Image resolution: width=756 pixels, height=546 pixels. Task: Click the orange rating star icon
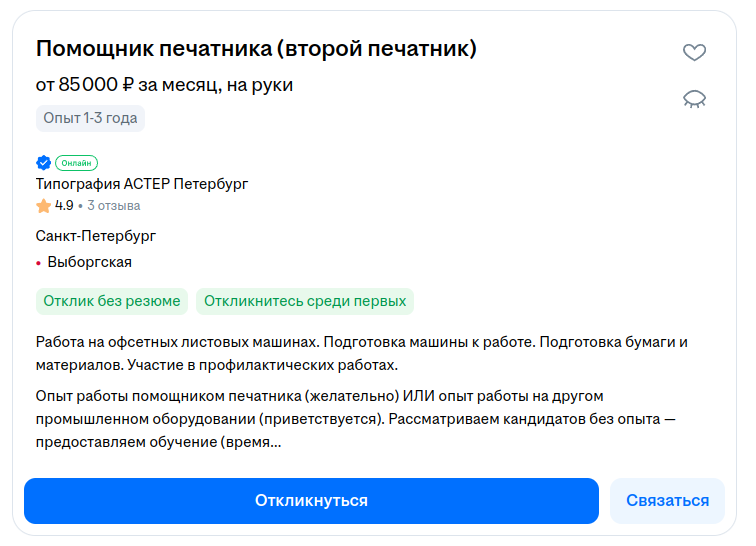point(43,206)
